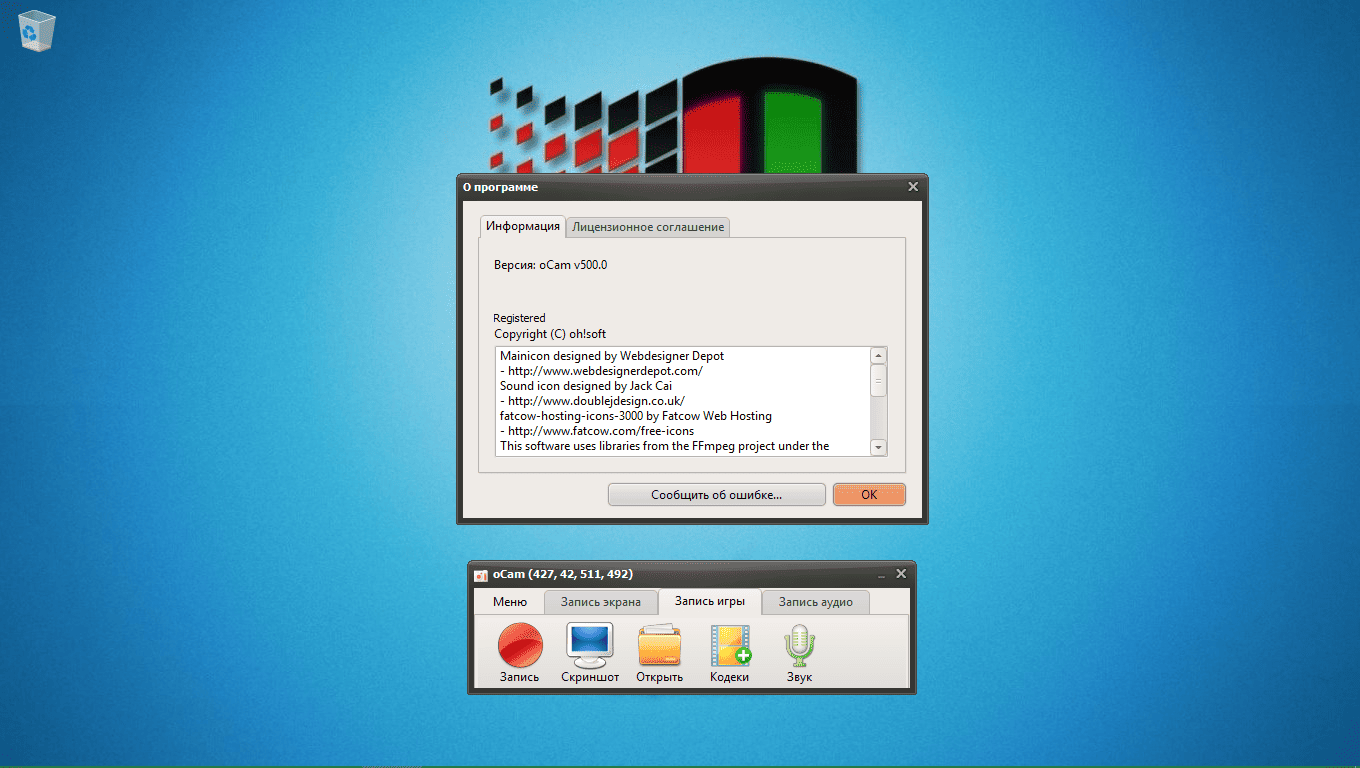
Task: Click the credits scrollbar thumb
Action: tap(878, 380)
